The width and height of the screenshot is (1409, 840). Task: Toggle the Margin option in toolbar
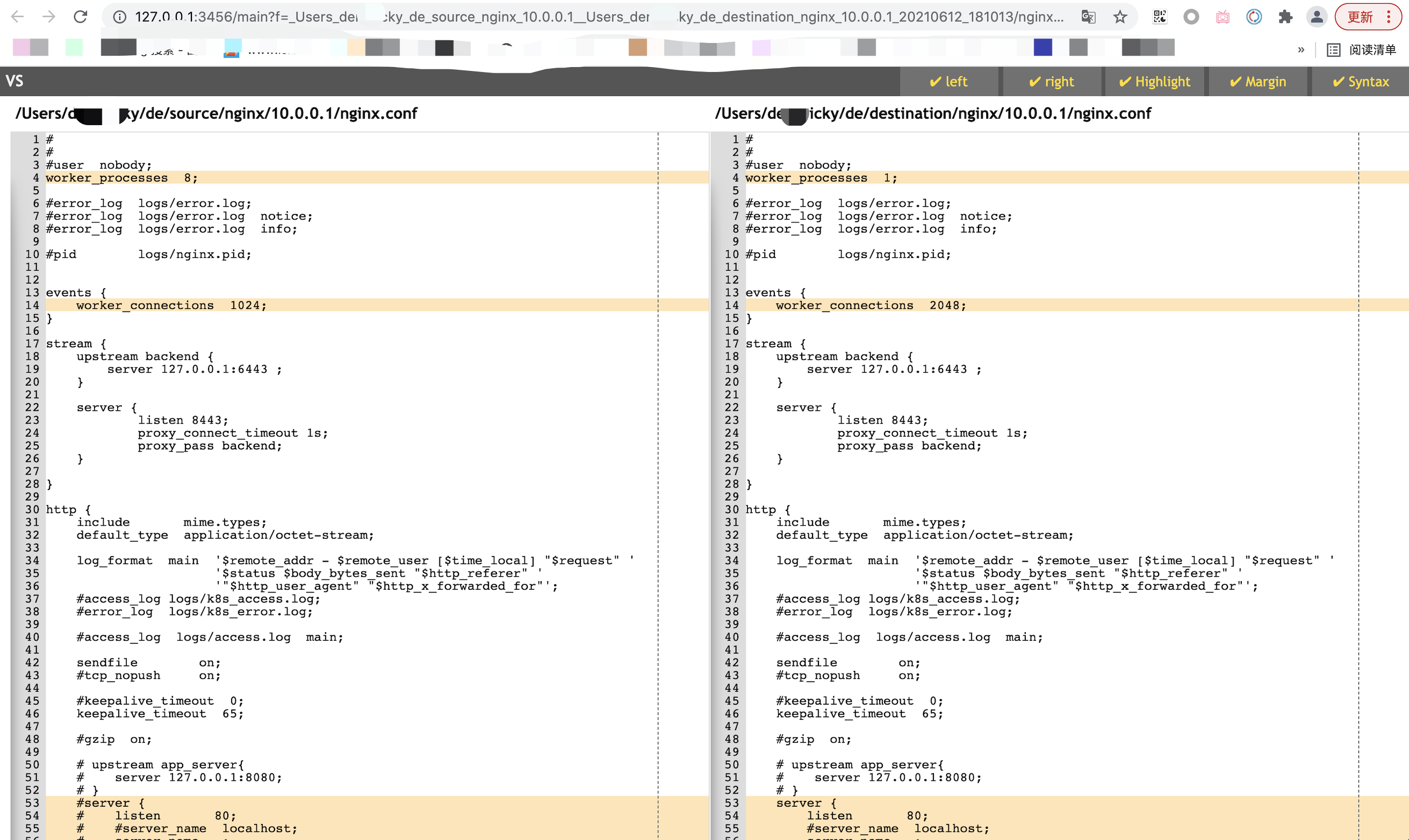point(1257,82)
